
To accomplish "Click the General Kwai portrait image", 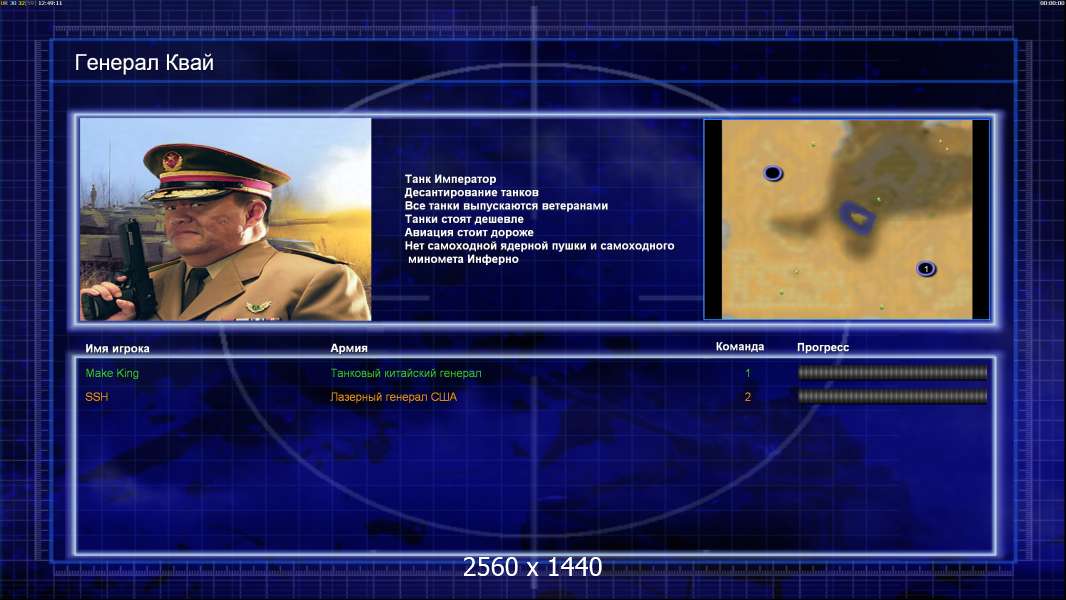I will pos(226,219).
